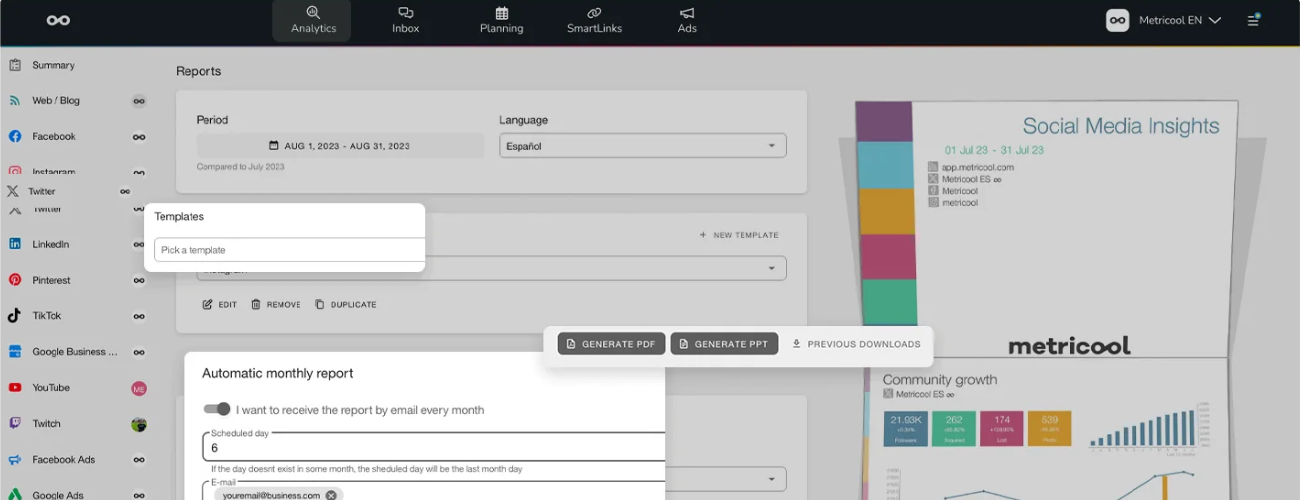This screenshot has width=1300, height=500.
Task: Go to the Planning tab
Action: (501, 20)
